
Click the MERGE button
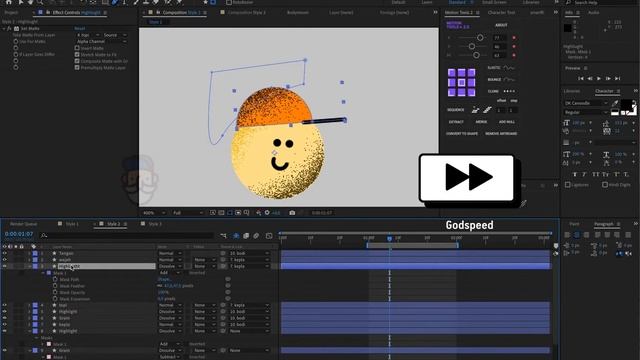tap(481, 122)
